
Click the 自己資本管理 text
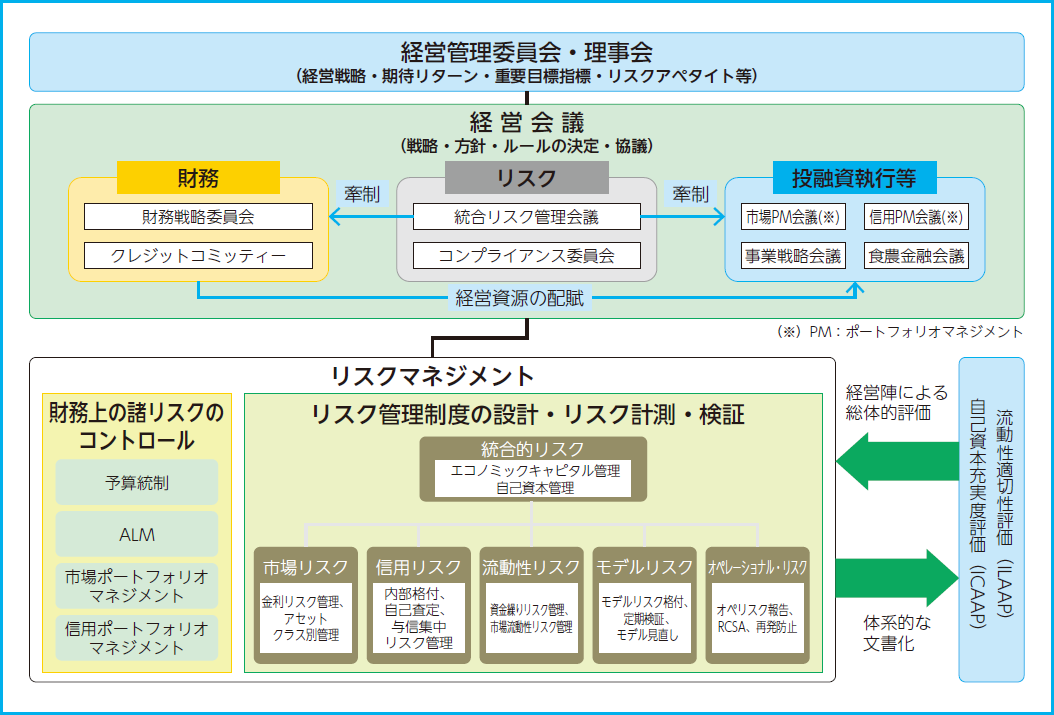click(535, 488)
